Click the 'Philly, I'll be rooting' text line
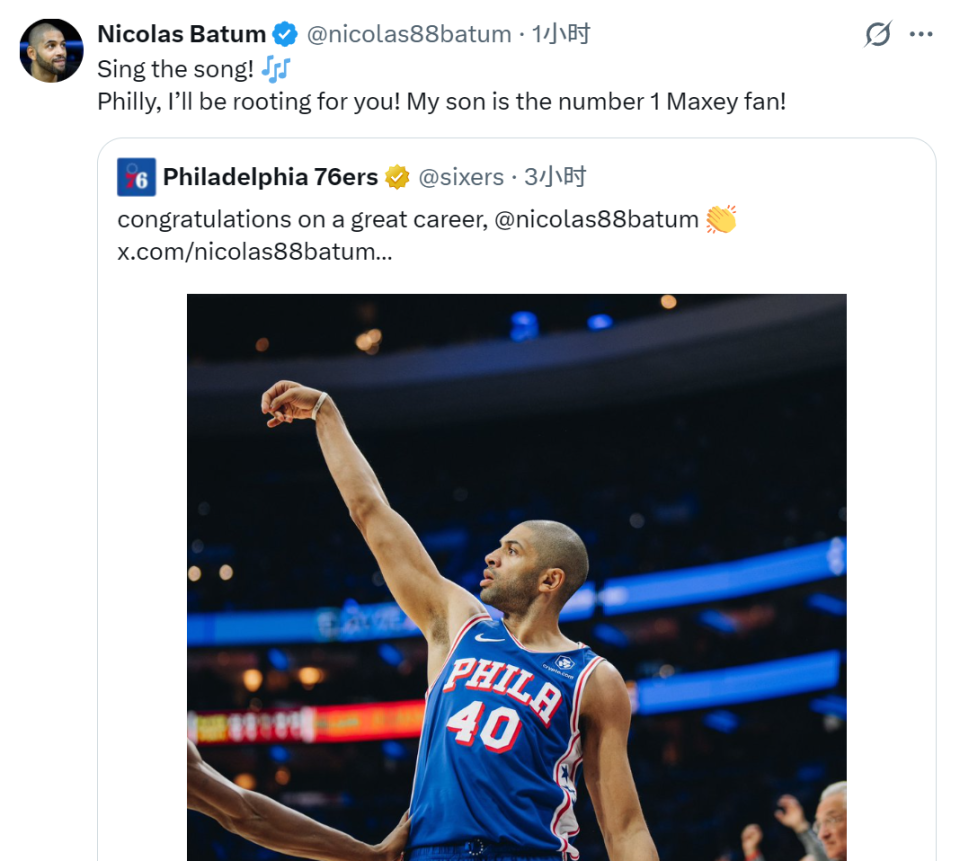The width and height of the screenshot is (960, 861). pos(441,102)
